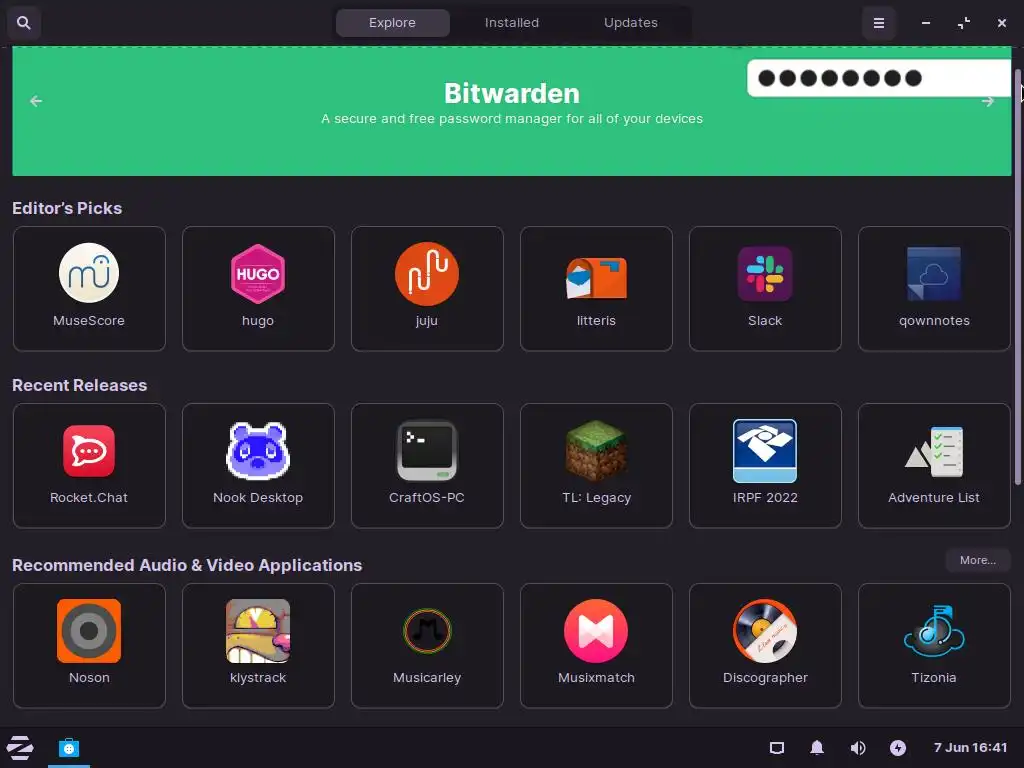Image resolution: width=1024 pixels, height=768 pixels.
Task: Open the Musicarley app icon
Action: 426,631
